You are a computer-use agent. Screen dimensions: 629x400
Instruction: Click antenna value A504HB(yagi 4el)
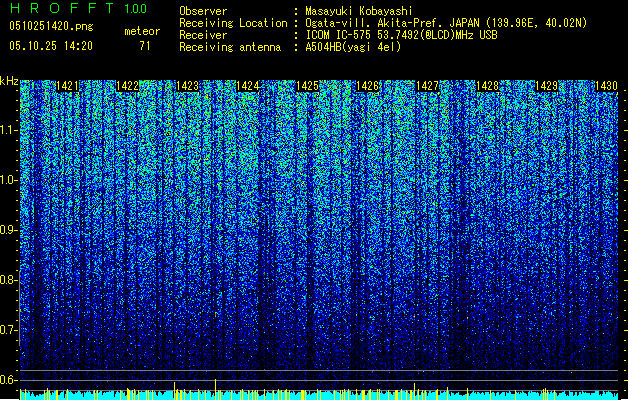pos(353,47)
